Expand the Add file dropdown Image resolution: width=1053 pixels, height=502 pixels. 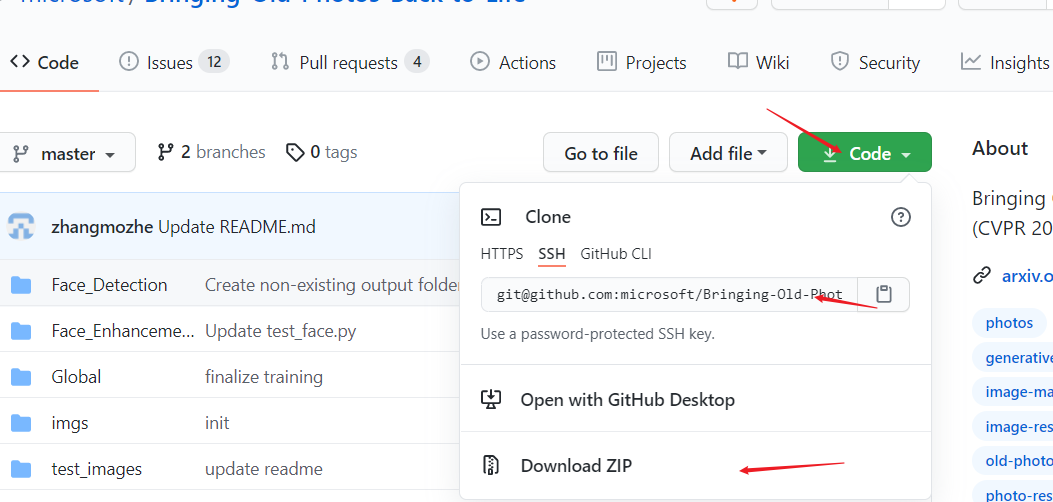728,153
